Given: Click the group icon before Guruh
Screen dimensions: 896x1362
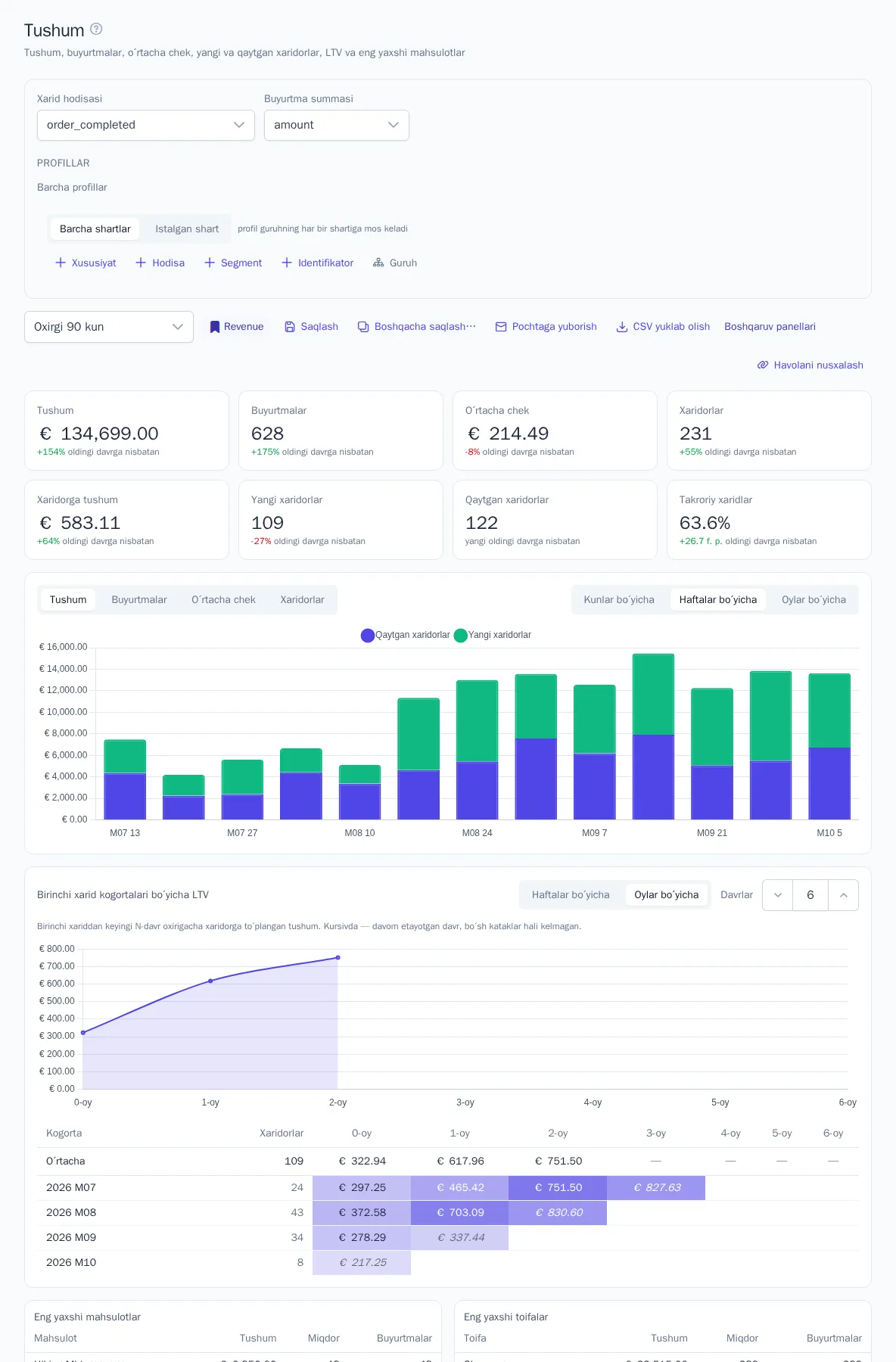Looking at the screenshot, I should pos(378,263).
